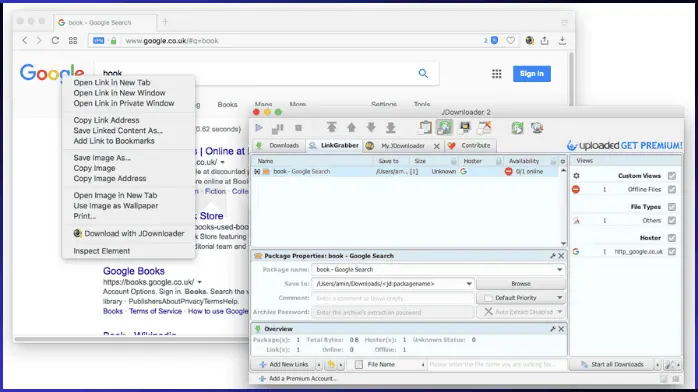Open the Downloads tab in JDownloader
This screenshot has height=392, width=698.
[x=278, y=145]
